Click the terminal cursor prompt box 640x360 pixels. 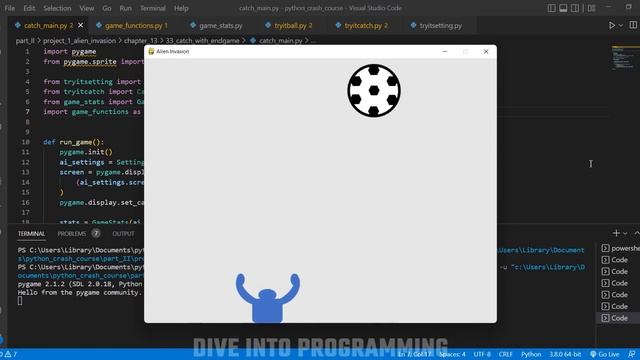click(20, 301)
